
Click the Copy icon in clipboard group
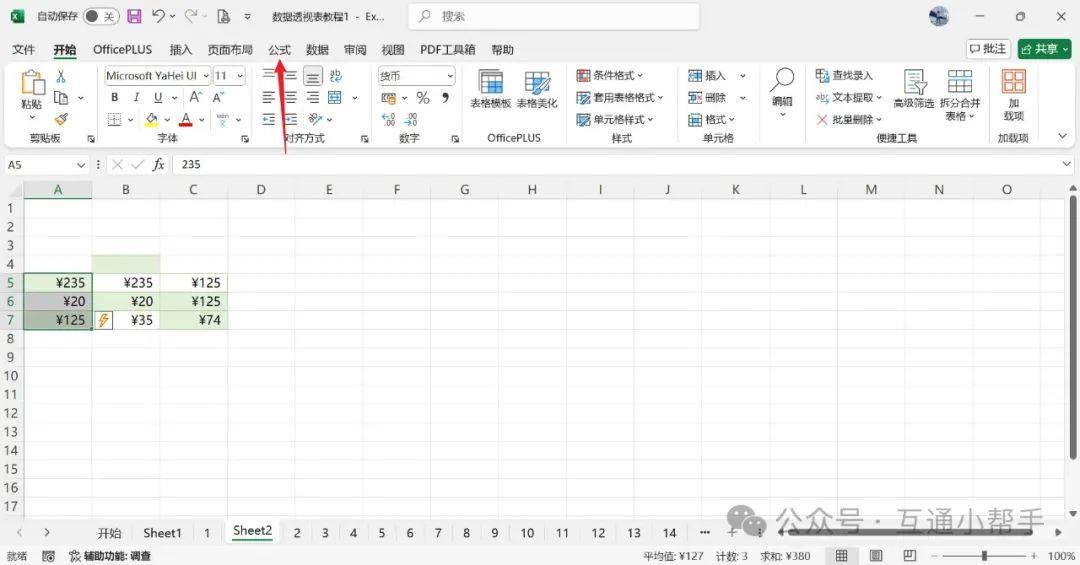tap(61, 98)
